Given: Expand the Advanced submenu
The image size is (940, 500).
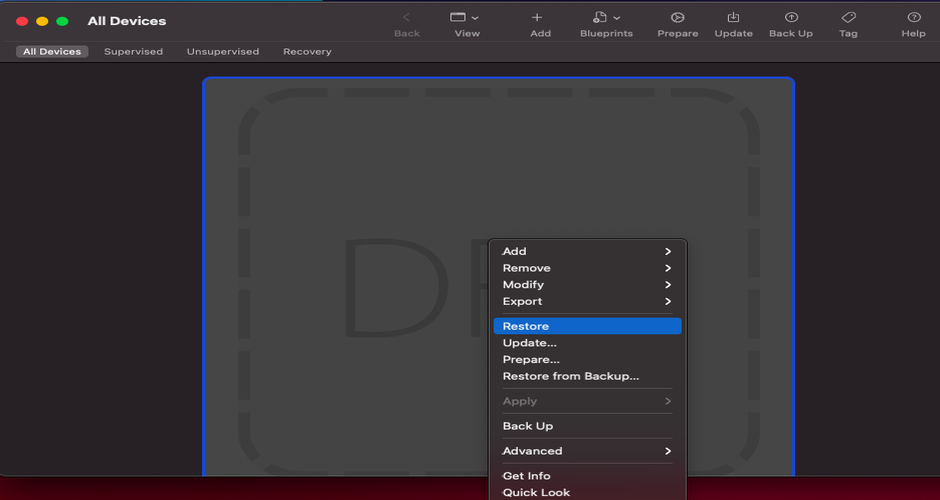Looking at the screenshot, I should (586, 451).
